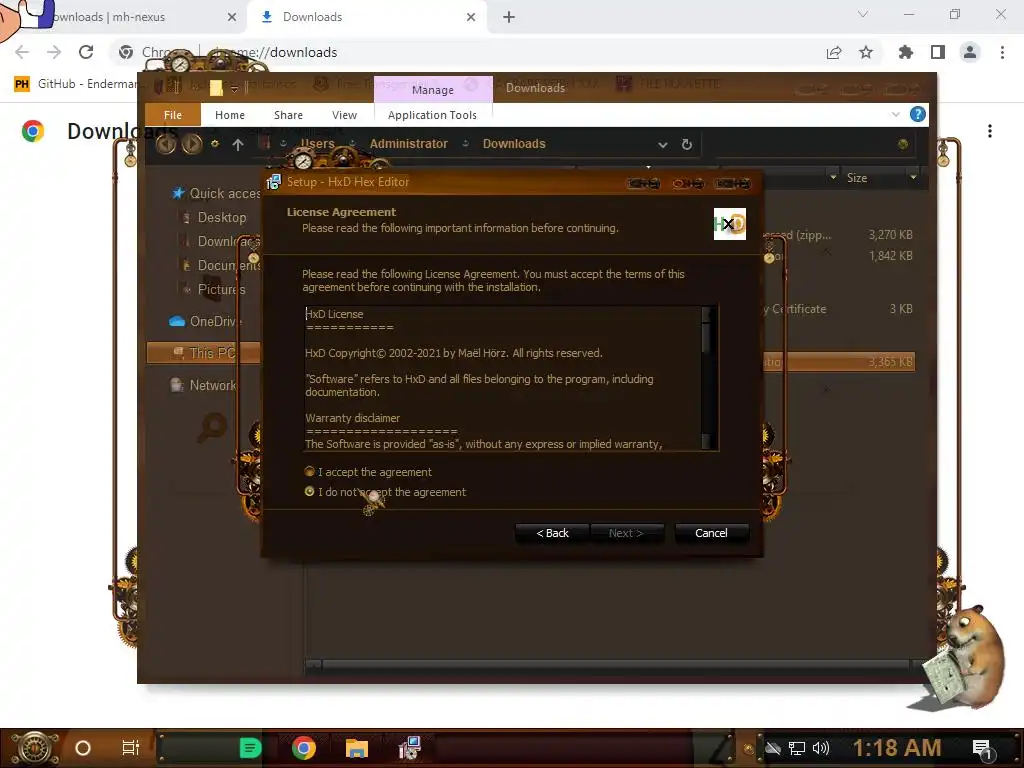This screenshot has height=768, width=1024.
Task: Click the Back button in HxD setup
Action: pyautogui.click(x=552, y=533)
